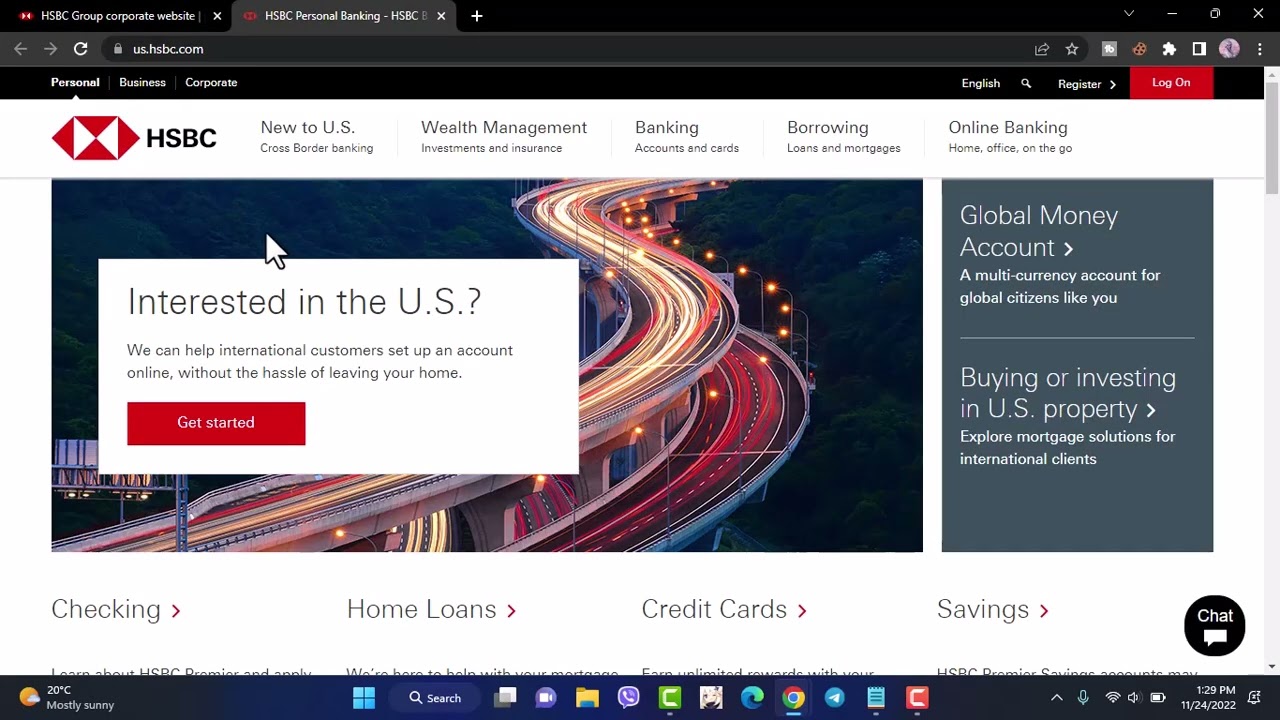1280x720 pixels.
Task: Switch to the Corporate section
Action: pyautogui.click(x=211, y=83)
